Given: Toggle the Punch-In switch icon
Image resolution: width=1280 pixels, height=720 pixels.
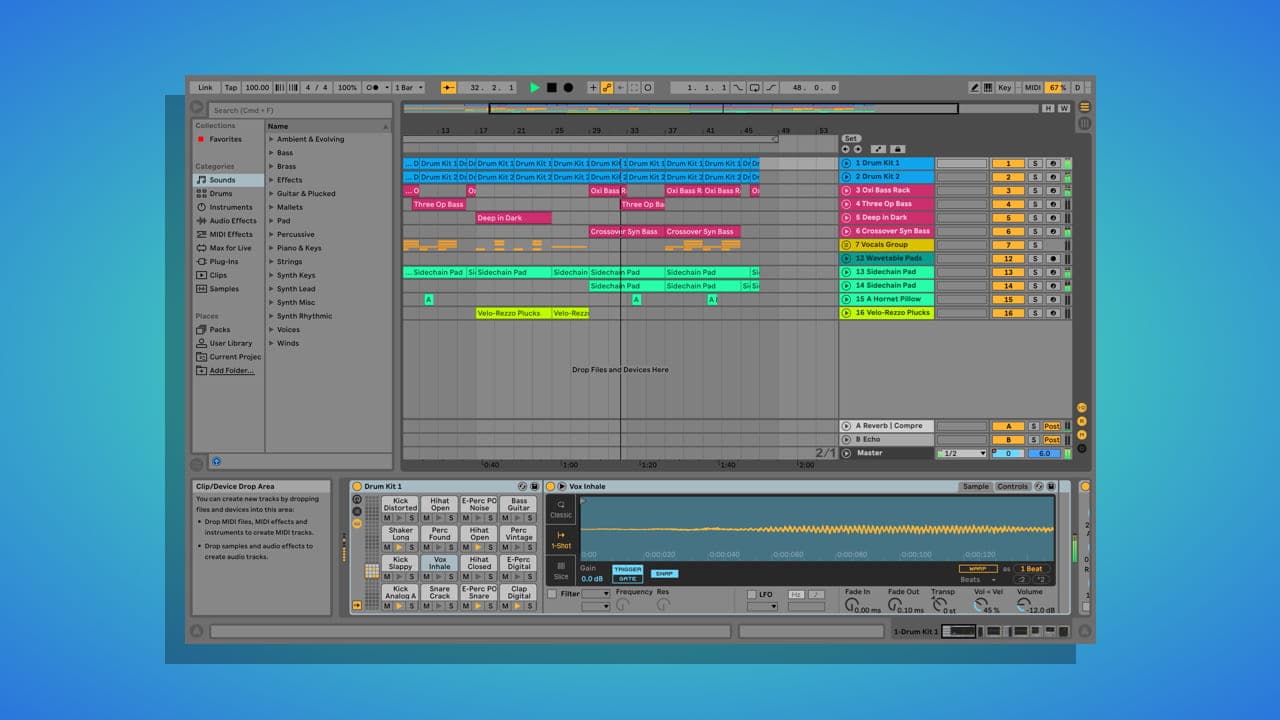Looking at the screenshot, I should [x=738, y=88].
